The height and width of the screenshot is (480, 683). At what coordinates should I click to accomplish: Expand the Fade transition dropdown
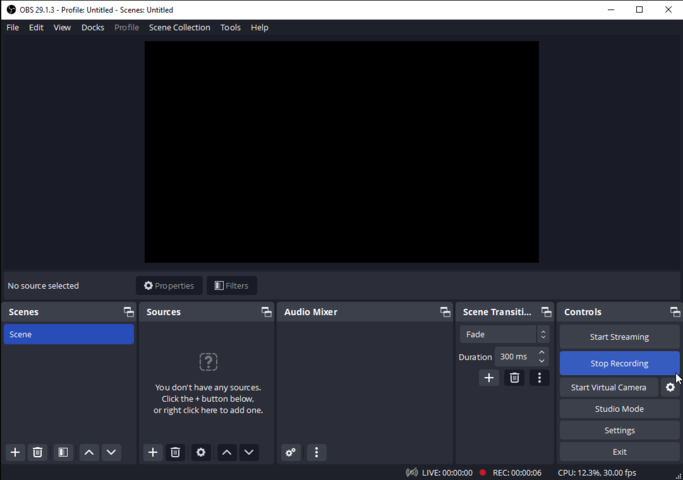click(505, 335)
